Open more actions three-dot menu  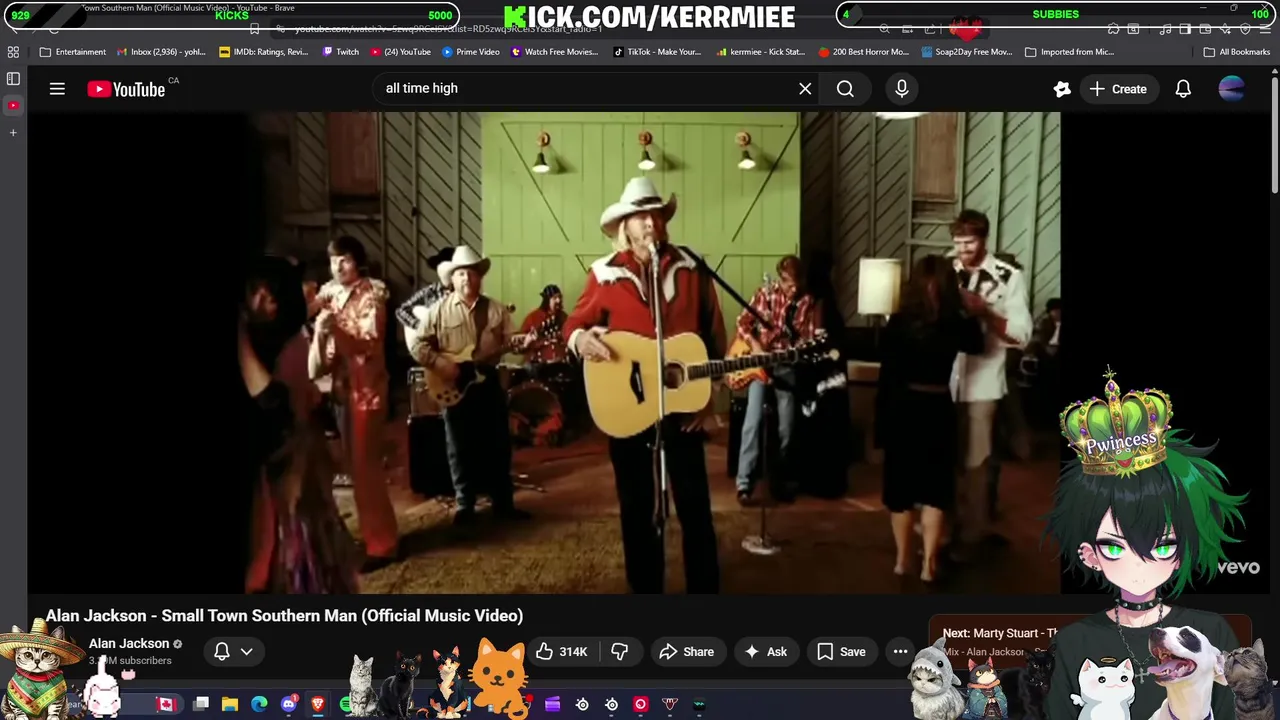tap(900, 652)
